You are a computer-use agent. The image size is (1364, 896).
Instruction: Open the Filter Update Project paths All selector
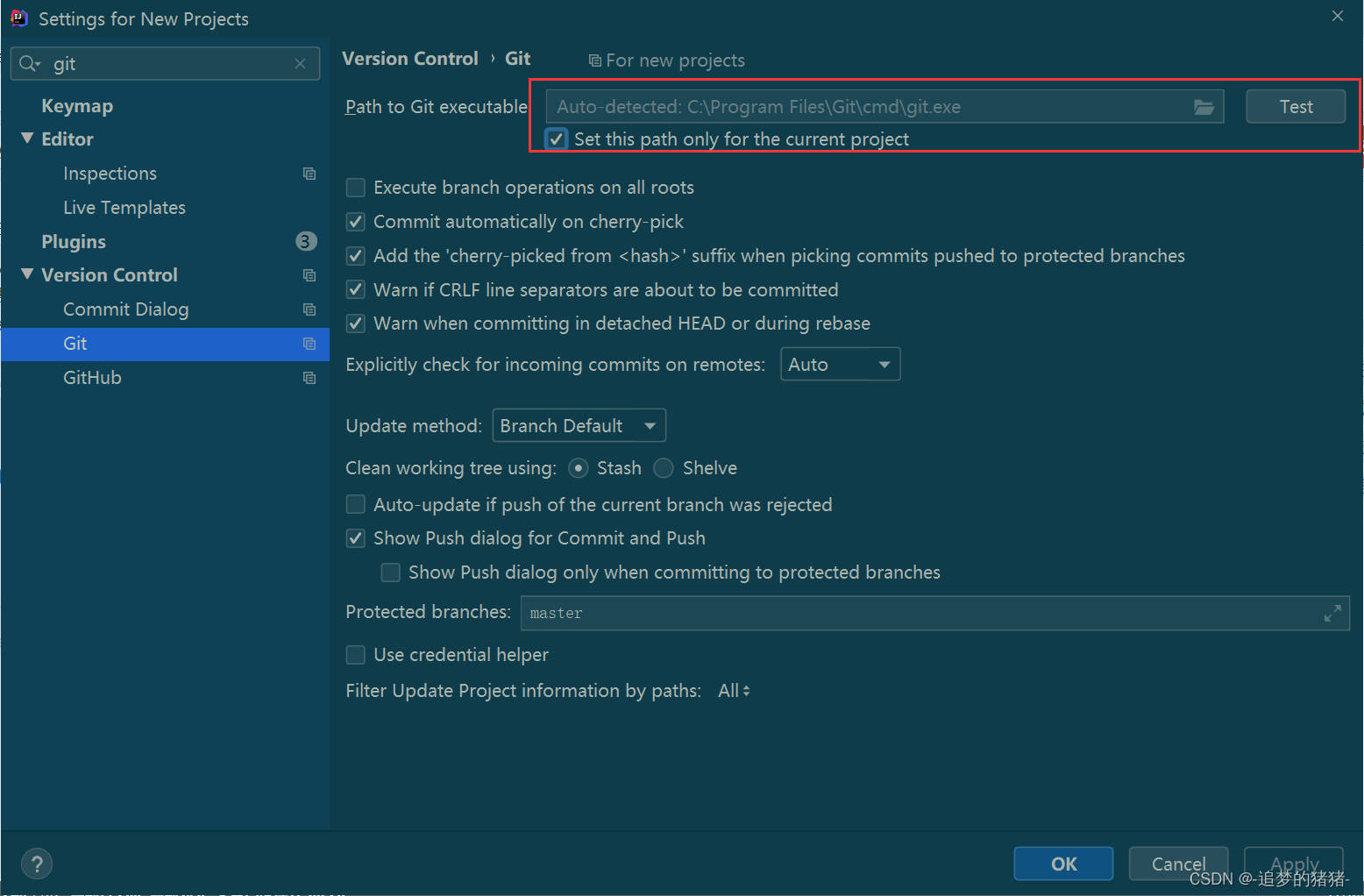[x=734, y=691]
